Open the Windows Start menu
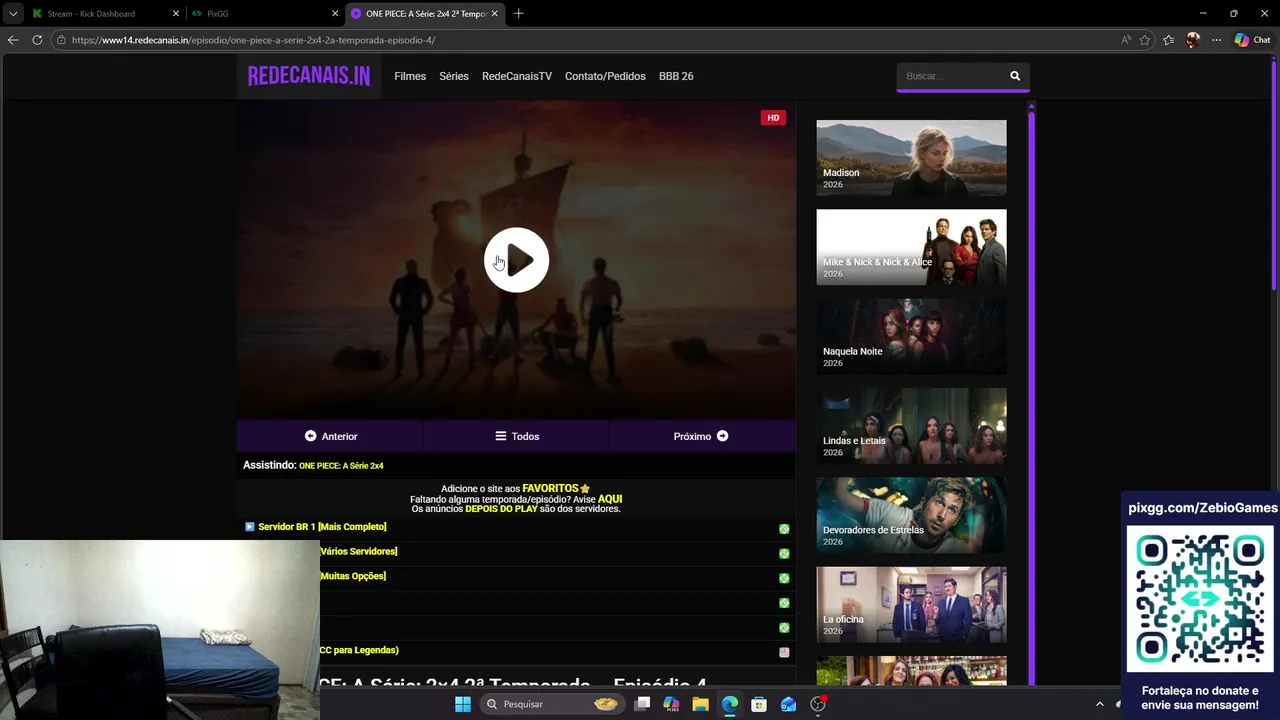This screenshot has width=1280, height=720. [463, 704]
